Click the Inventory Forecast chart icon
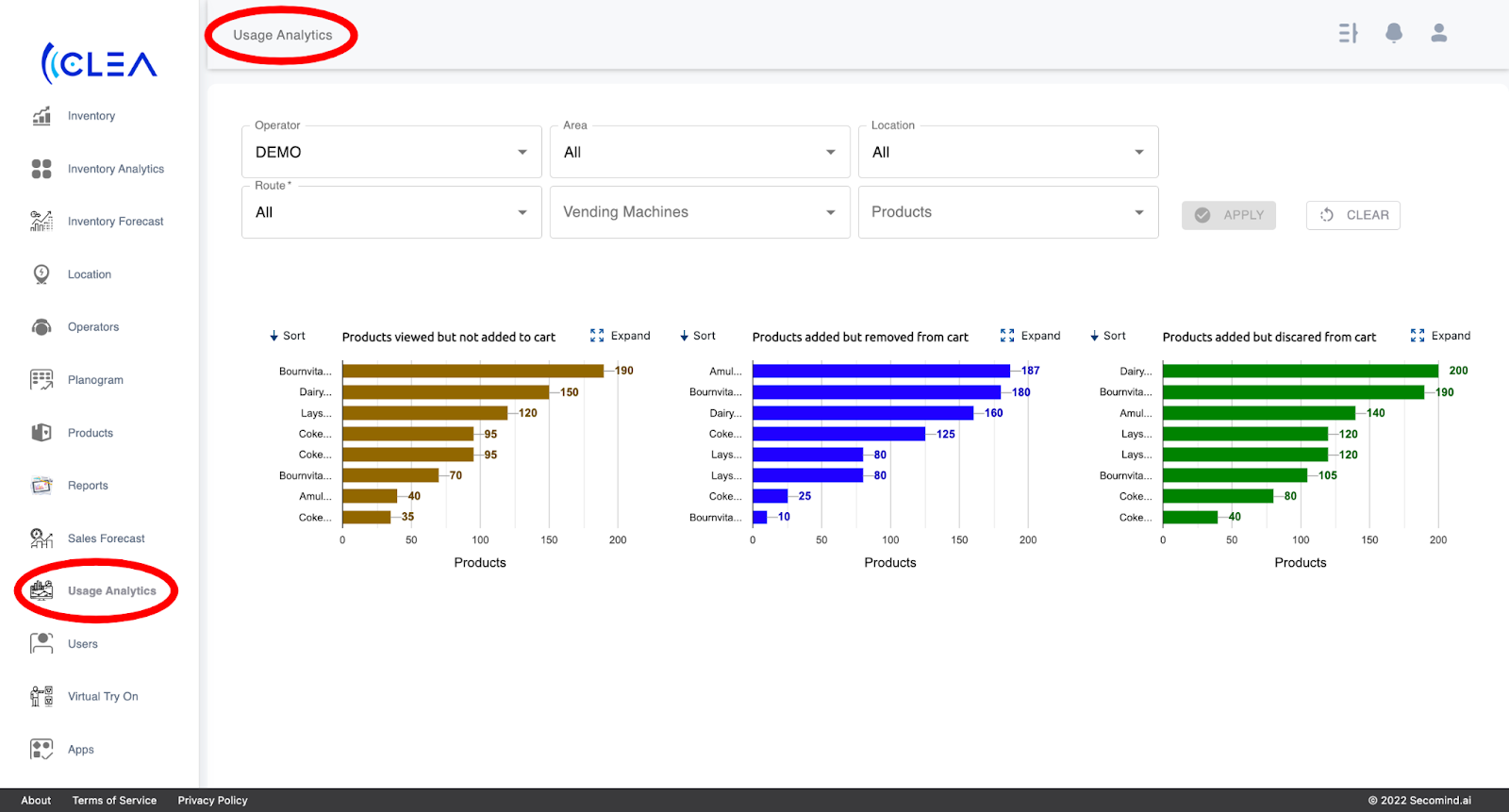 (41, 222)
